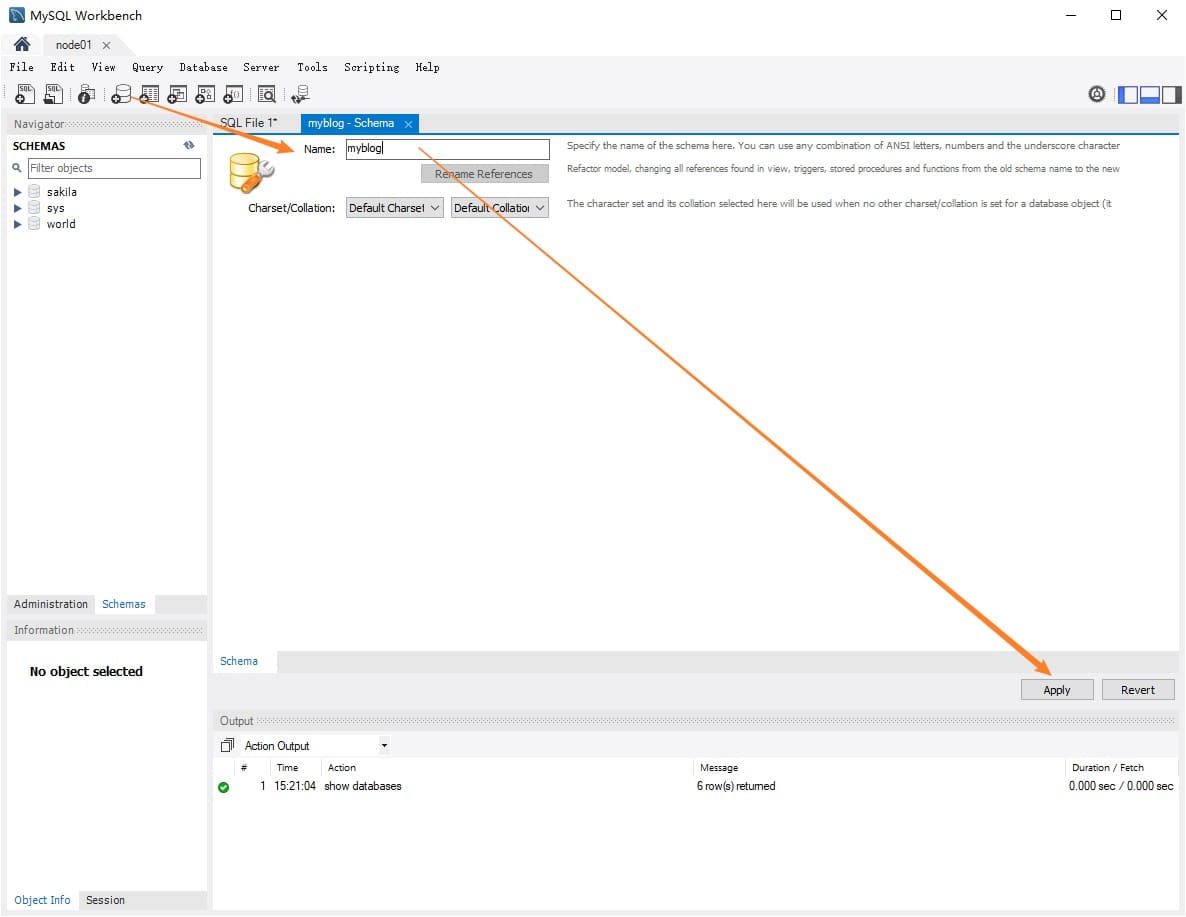1186x917 pixels.
Task: Click the create new table icon
Action: click(x=150, y=94)
